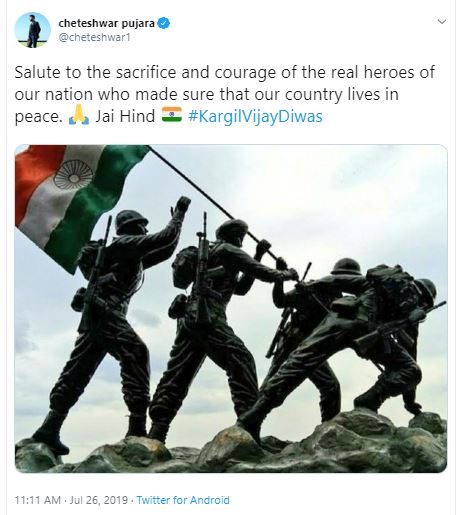Select the Jai Hind text
The height and width of the screenshot is (515, 461).
pyautogui.click(x=125, y=116)
